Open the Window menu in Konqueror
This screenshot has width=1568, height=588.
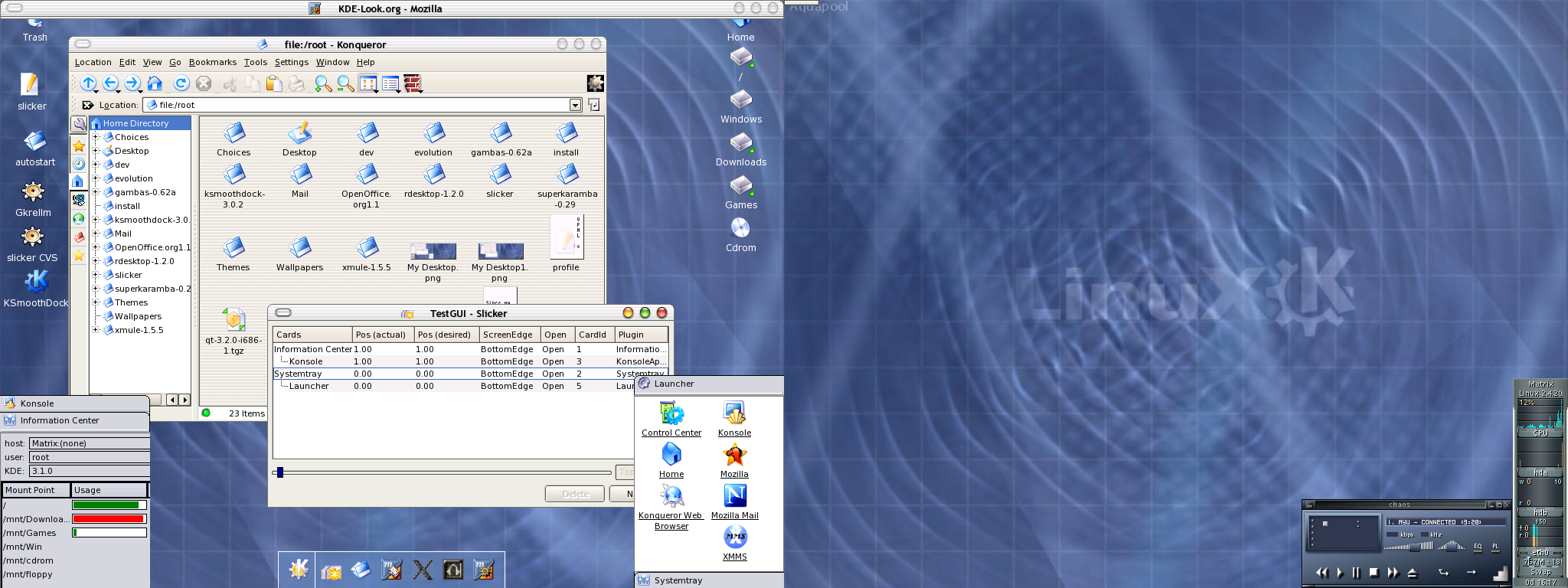point(333,63)
